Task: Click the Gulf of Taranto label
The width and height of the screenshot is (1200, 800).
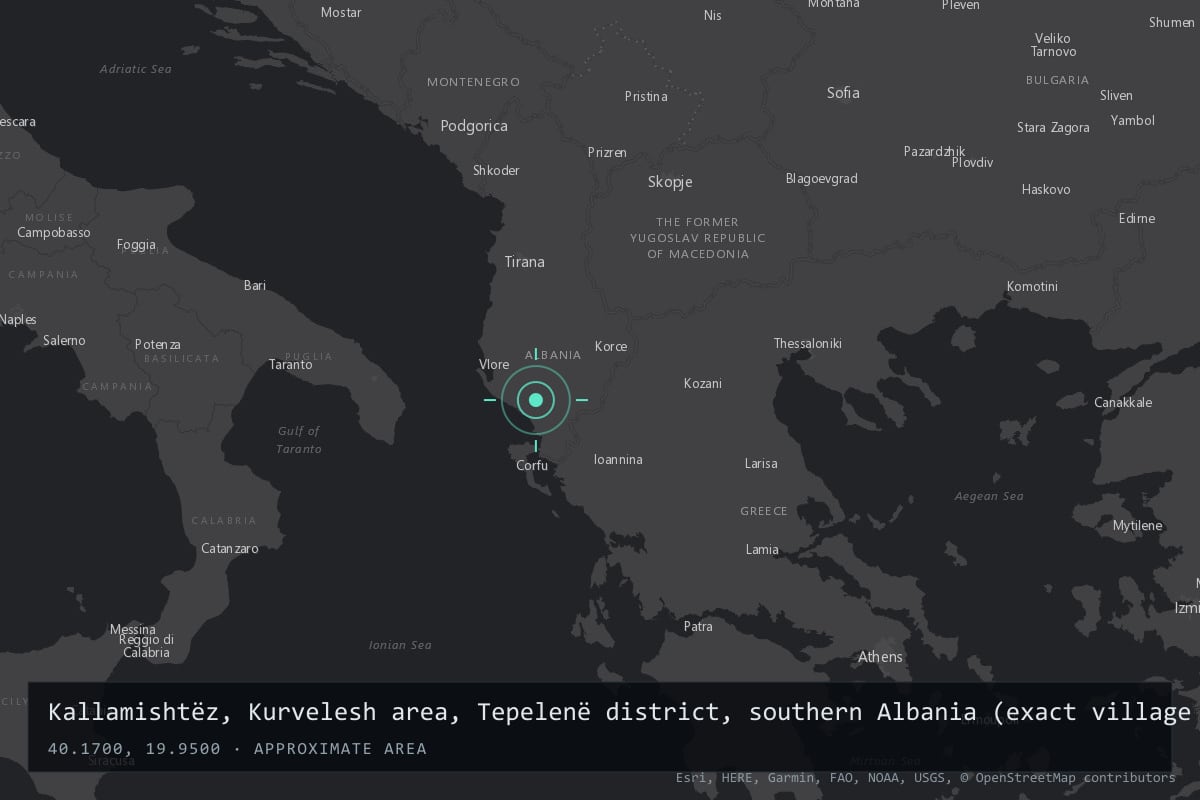Action: click(x=298, y=440)
